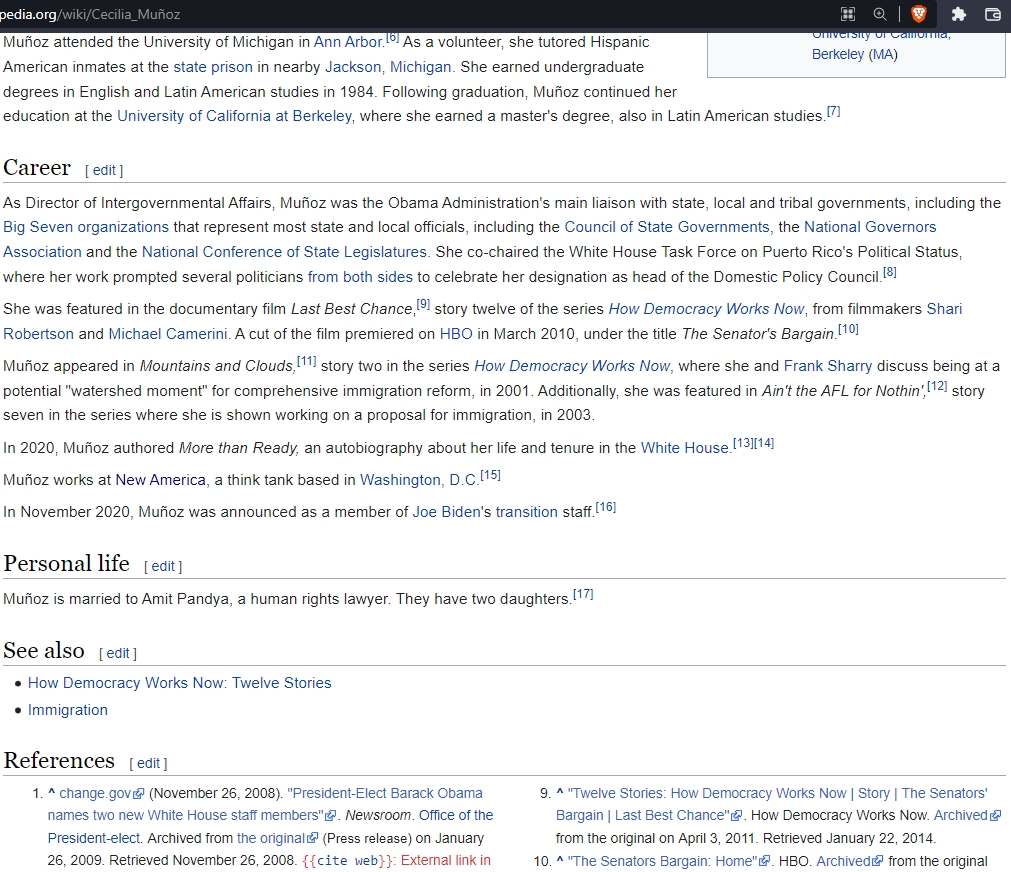Click citation [14] after White House
Image resolution: width=1011 pixels, height=872 pixels.
pyautogui.click(x=764, y=443)
